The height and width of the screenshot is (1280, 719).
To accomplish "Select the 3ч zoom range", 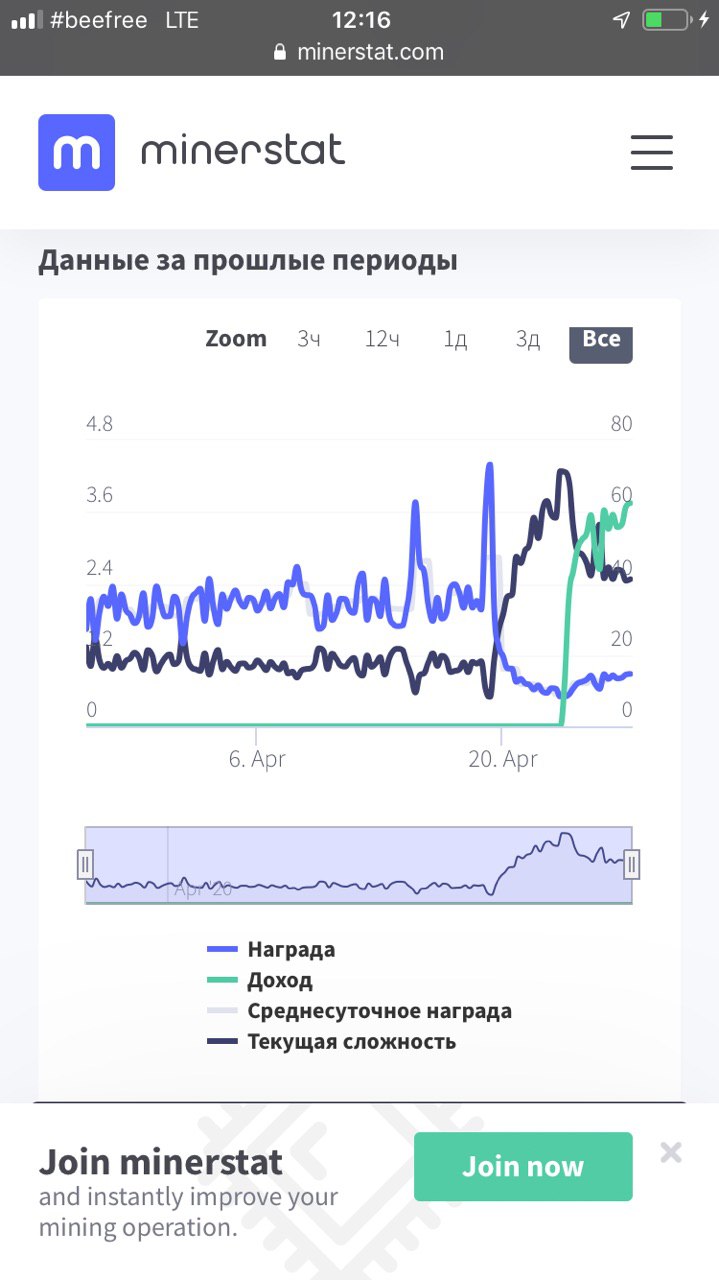I will coord(309,339).
